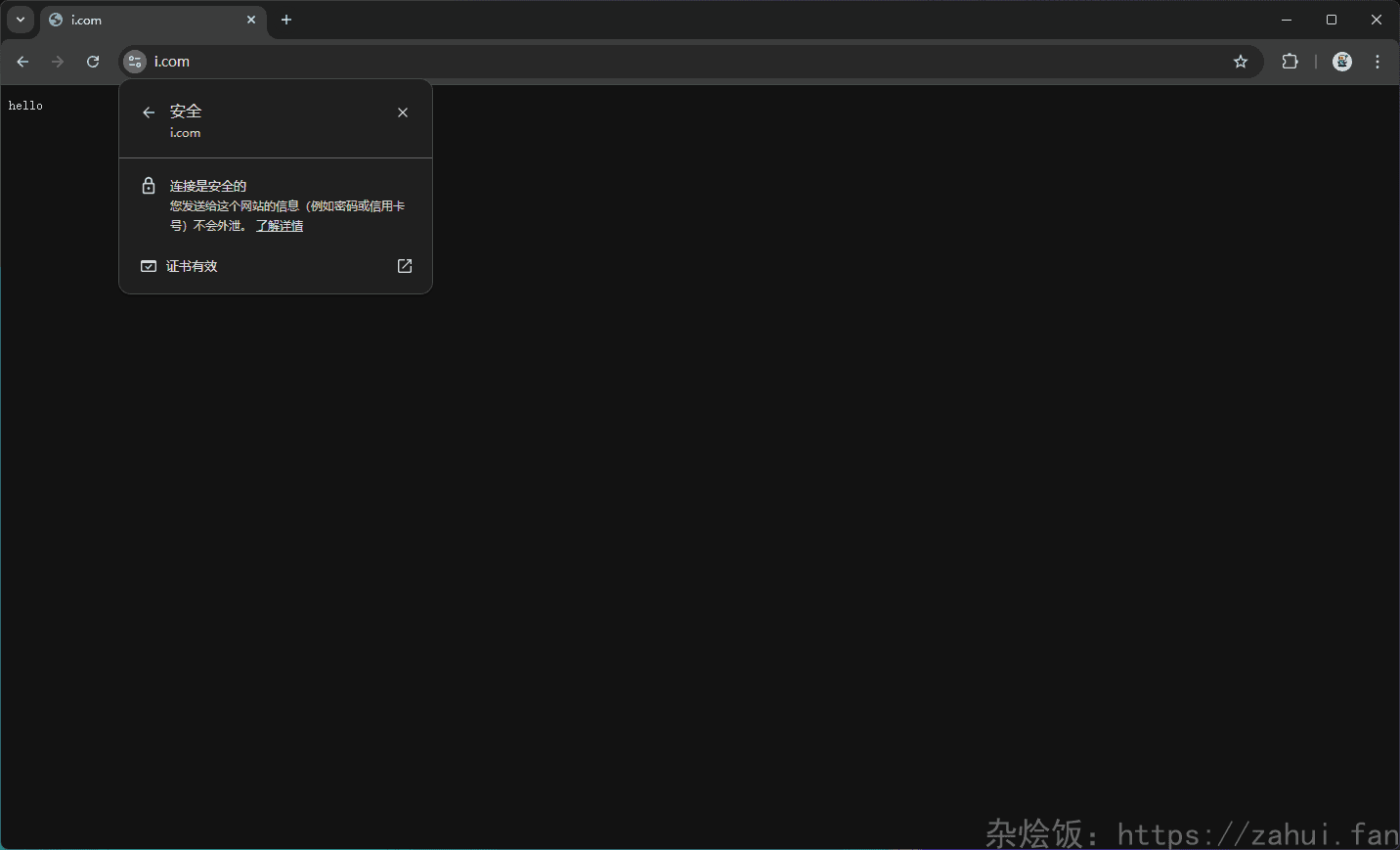
Task: Open the user profile avatar
Action: tap(1342, 62)
